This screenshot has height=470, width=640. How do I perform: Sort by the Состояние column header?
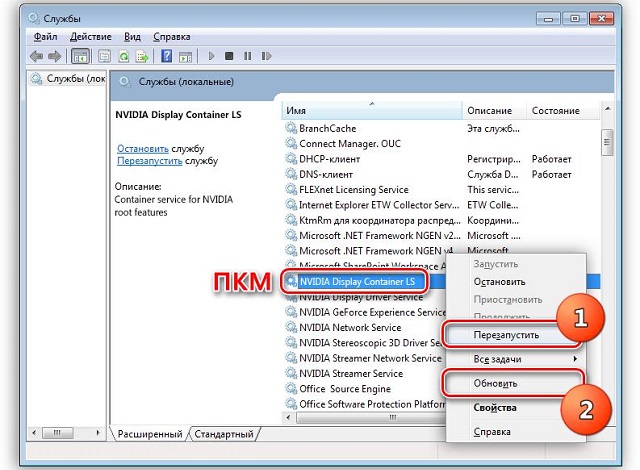[563, 110]
